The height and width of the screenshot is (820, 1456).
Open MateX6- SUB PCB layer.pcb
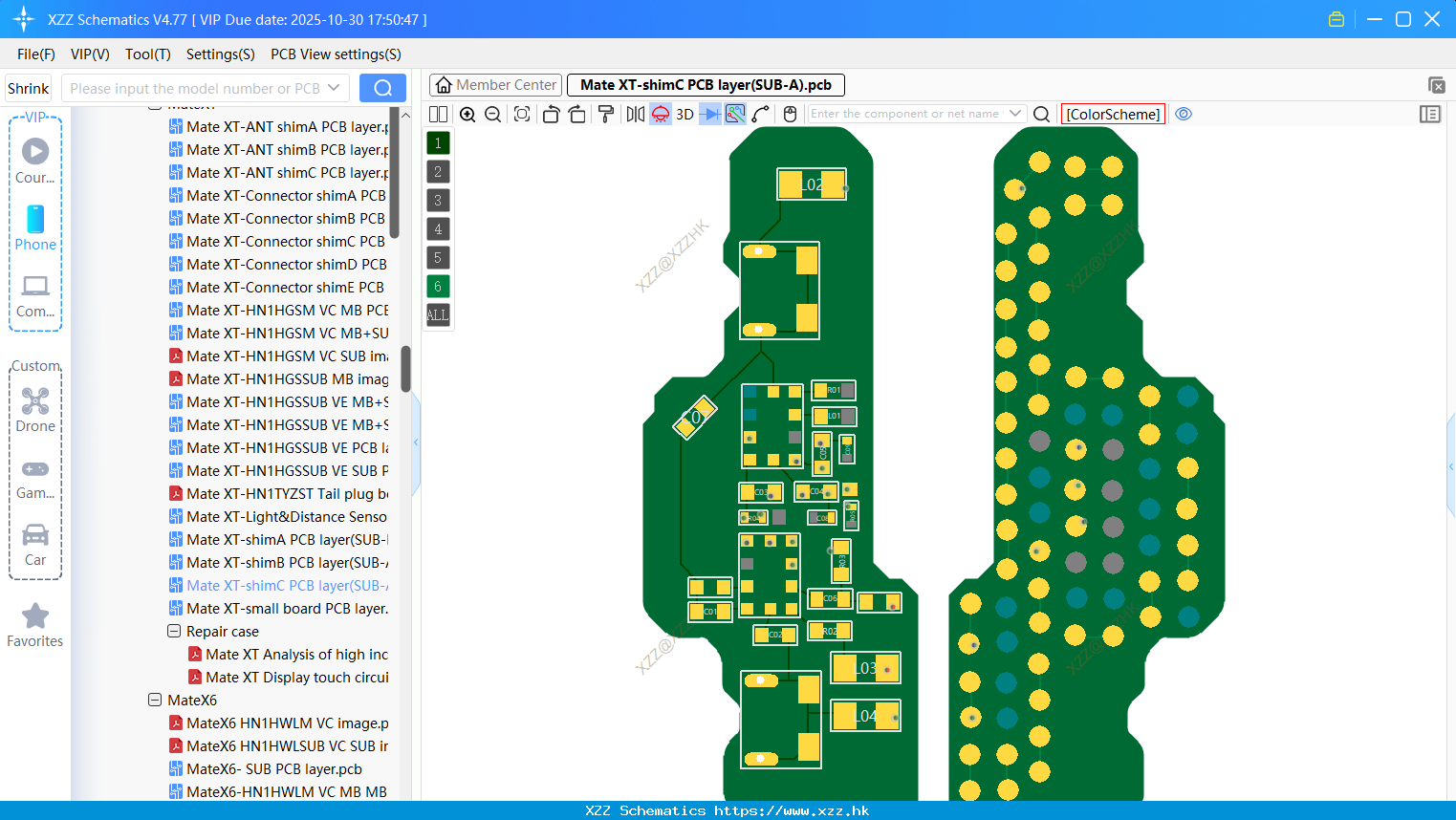click(x=266, y=768)
